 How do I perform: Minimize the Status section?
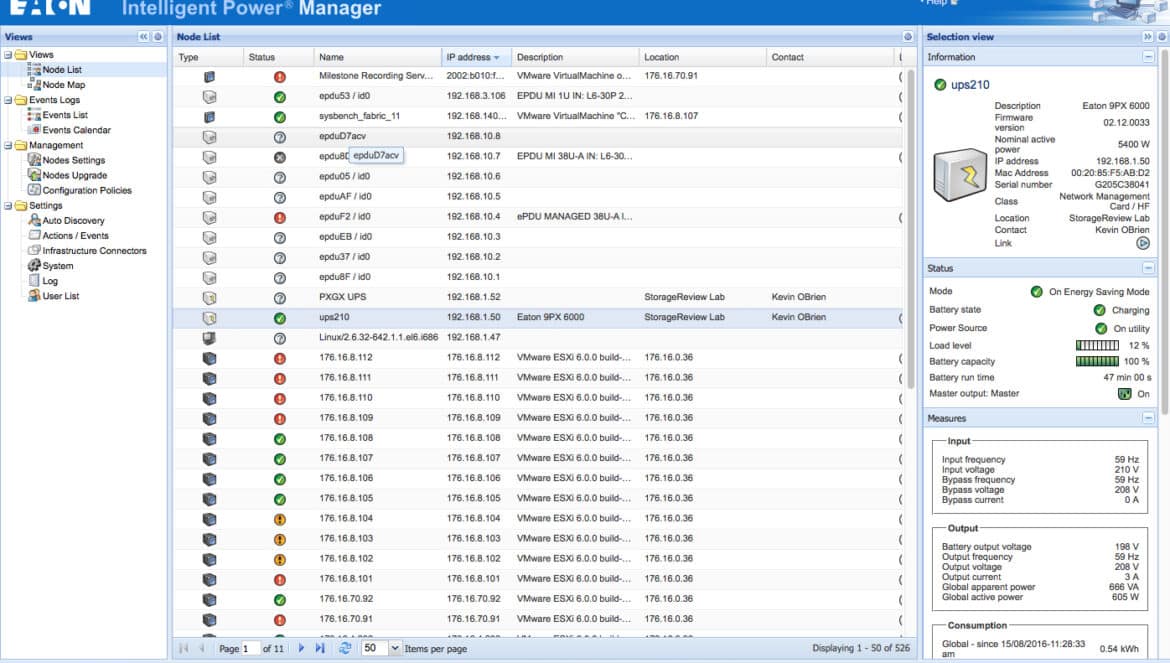click(x=1148, y=268)
